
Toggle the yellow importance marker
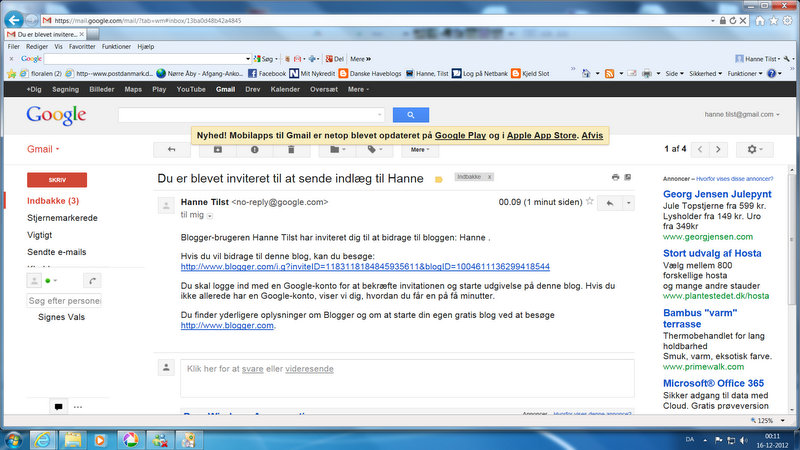(438, 179)
